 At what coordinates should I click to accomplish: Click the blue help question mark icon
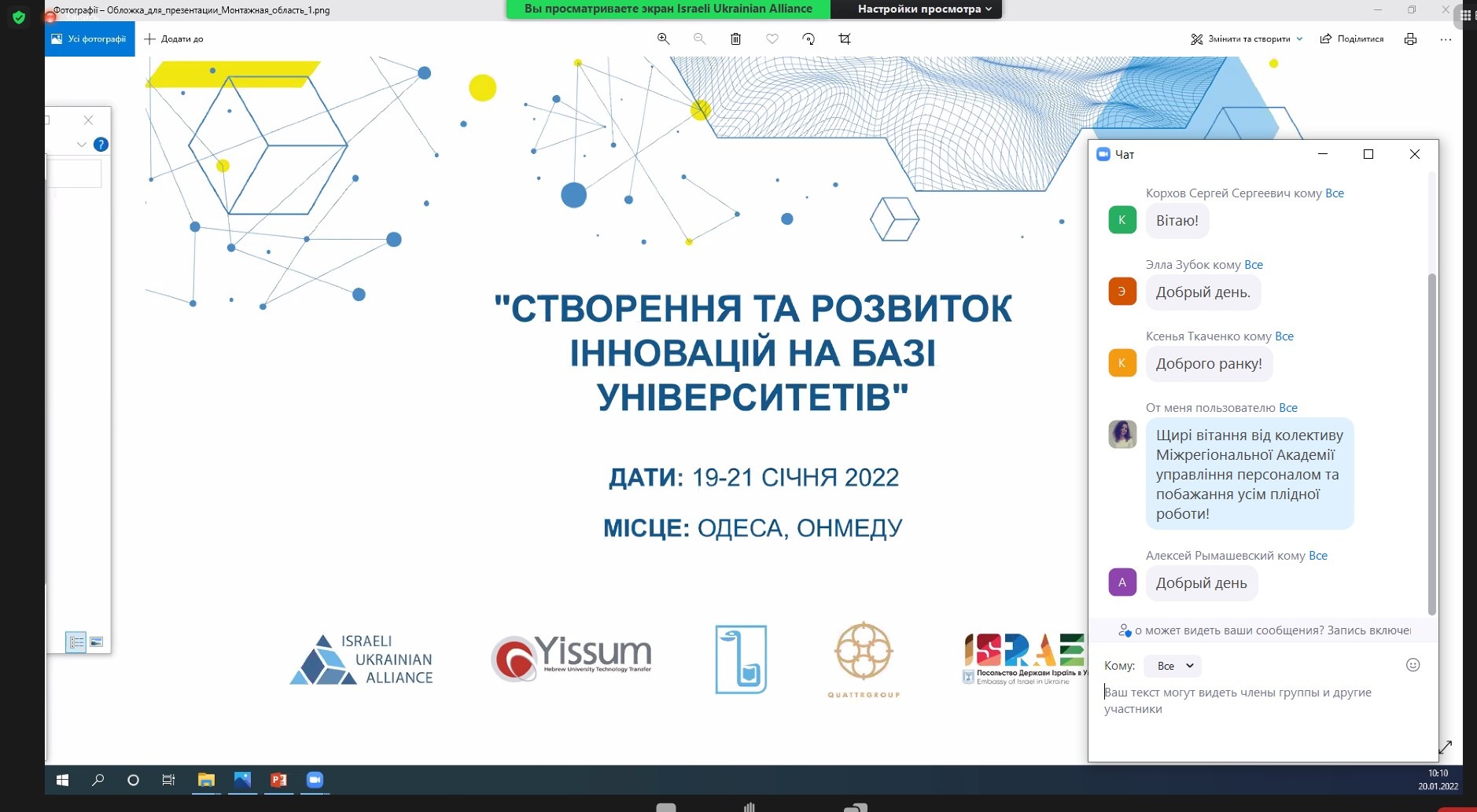pyautogui.click(x=101, y=145)
